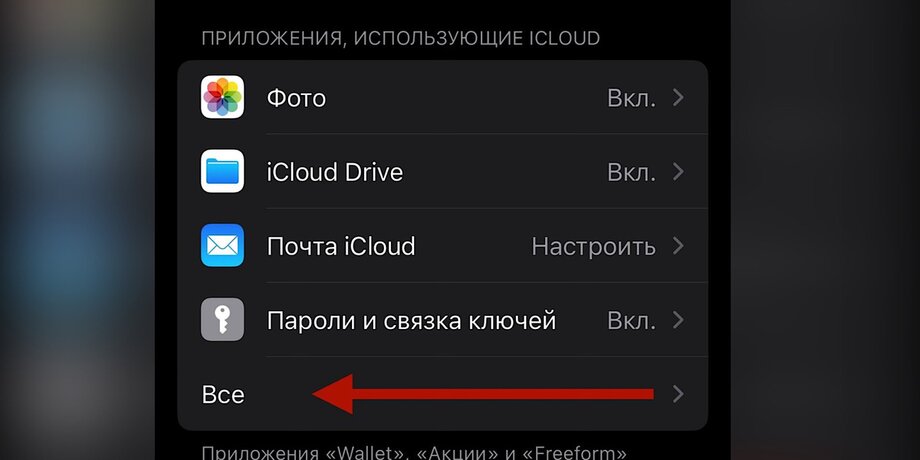Click the ПРИЛОЖЕНИЯ, ИСПОЛЬЗУЮЩИЕ ICLOUD section header
920x460 pixels.
pos(400,39)
